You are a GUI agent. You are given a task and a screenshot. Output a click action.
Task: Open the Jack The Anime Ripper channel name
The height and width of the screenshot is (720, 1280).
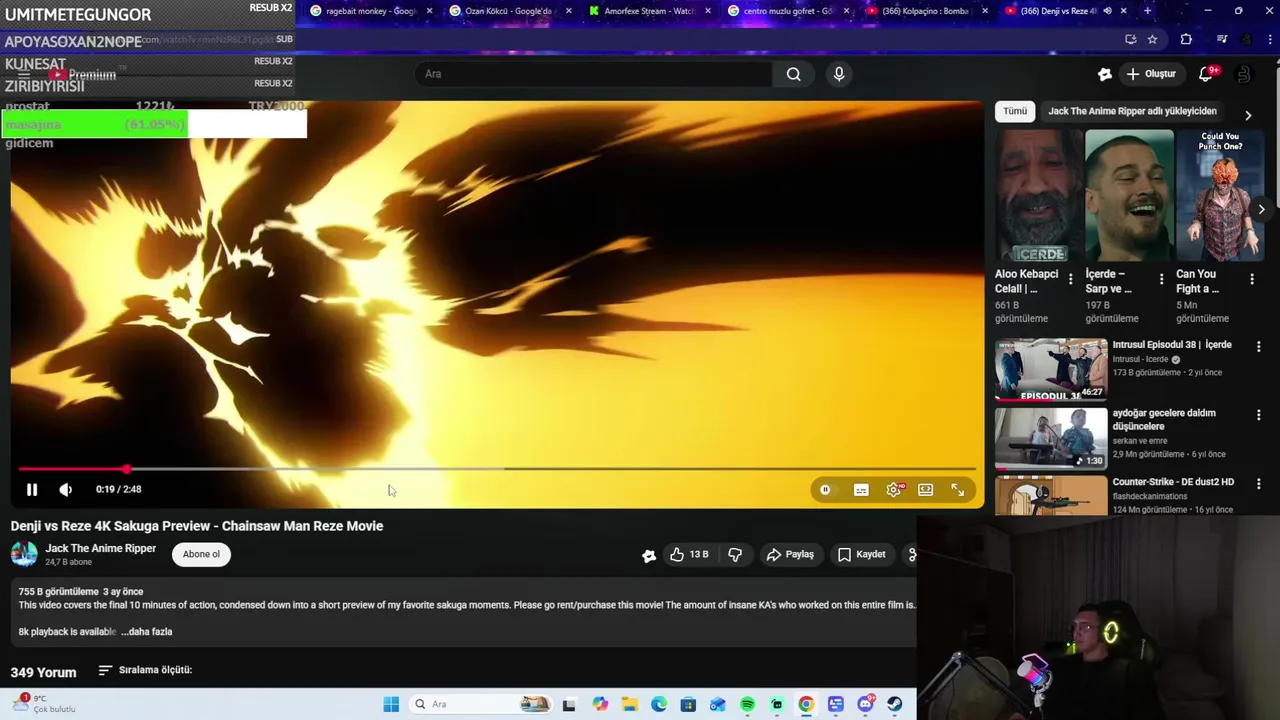(100, 548)
